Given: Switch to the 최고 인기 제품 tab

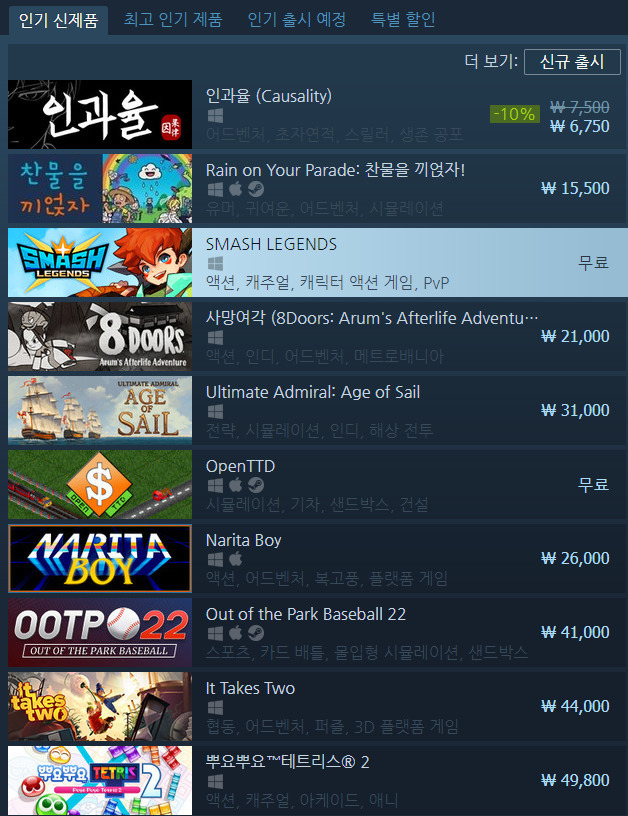Looking at the screenshot, I should click(x=173, y=20).
